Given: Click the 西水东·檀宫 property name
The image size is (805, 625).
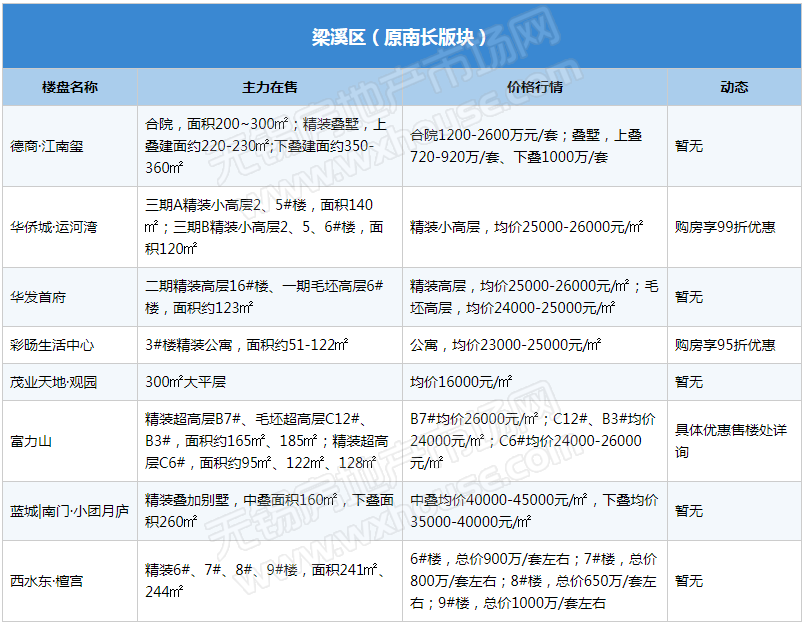Looking at the screenshot, I should [x=47, y=581].
